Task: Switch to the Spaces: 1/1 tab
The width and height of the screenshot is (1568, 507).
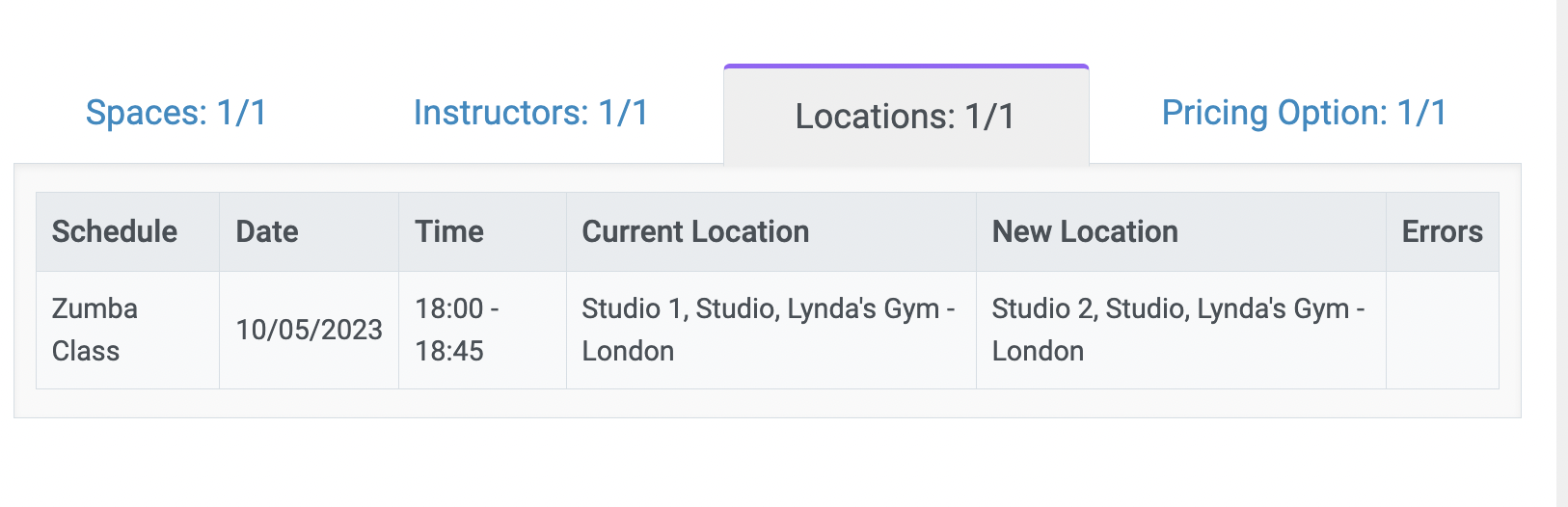Action: [x=176, y=113]
